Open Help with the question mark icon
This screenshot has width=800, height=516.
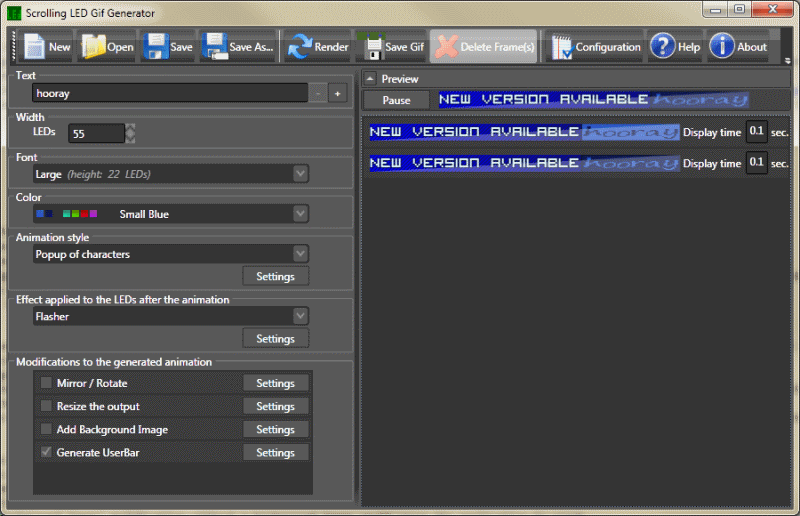click(662, 47)
